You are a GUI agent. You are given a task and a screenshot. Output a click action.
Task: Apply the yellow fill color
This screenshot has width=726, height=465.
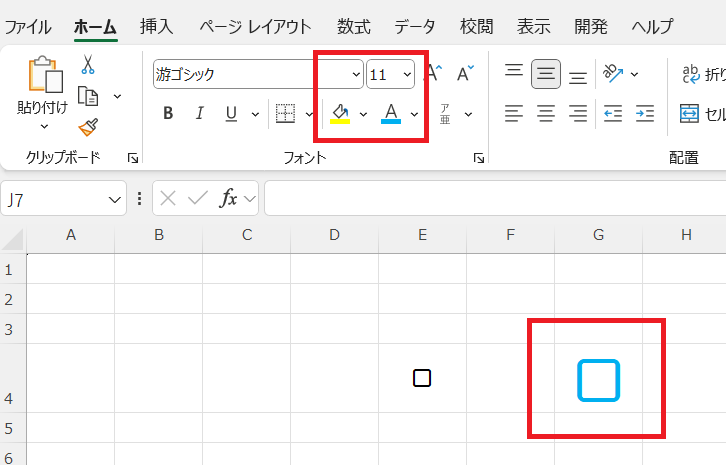pyautogui.click(x=340, y=113)
